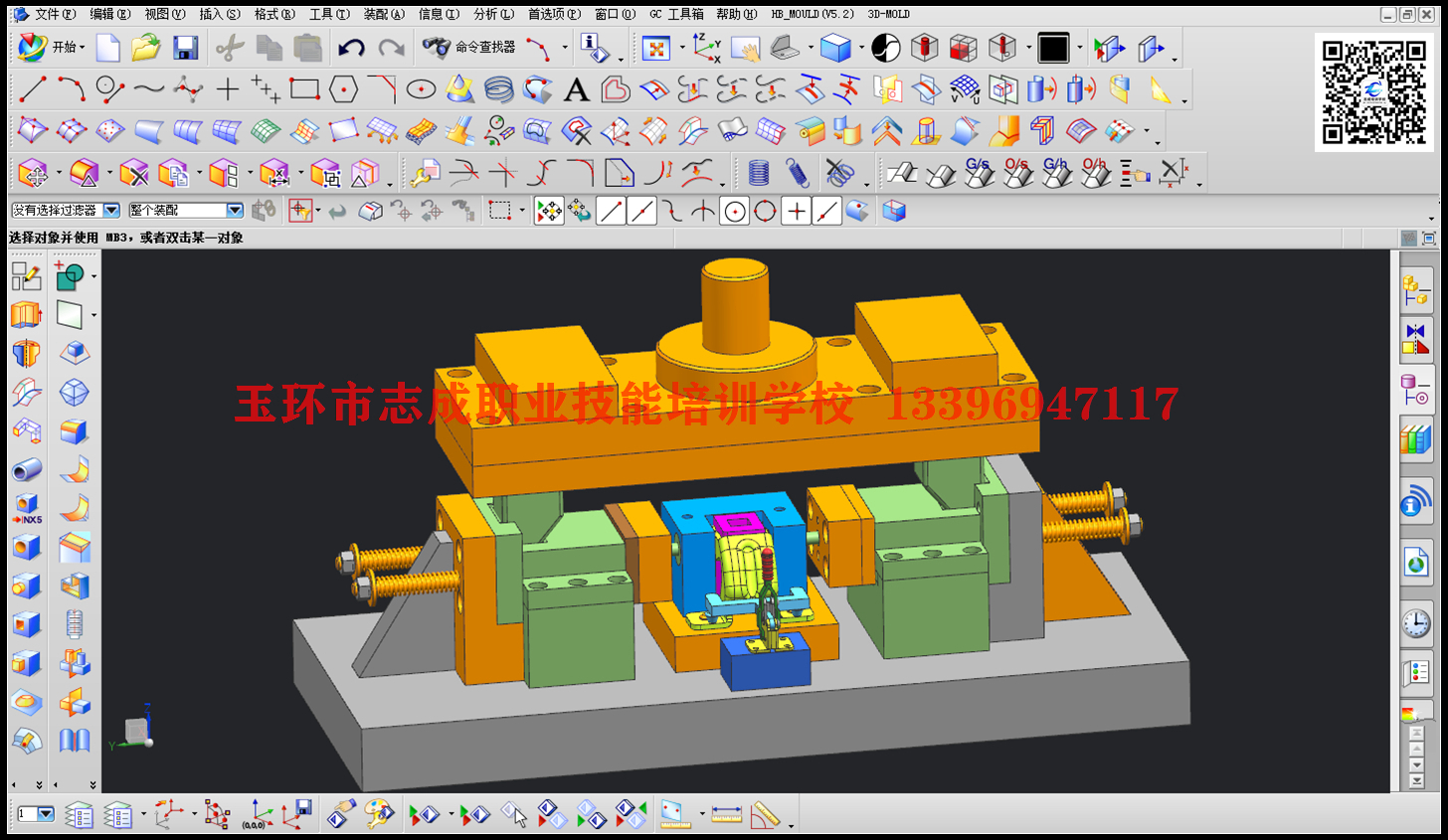This screenshot has height=840, width=1448.
Task: Click the orange cylinder on the mold model
Action: [x=735, y=306]
